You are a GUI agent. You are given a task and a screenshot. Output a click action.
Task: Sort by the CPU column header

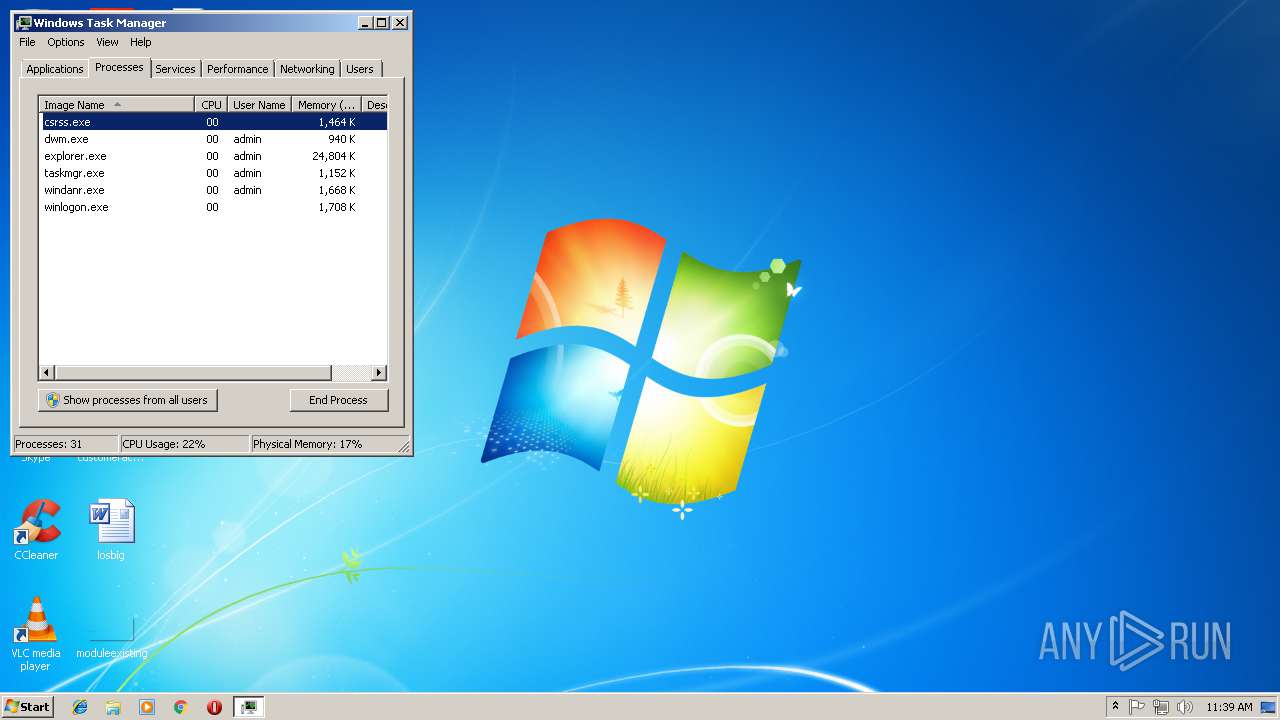pyautogui.click(x=211, y=104)
